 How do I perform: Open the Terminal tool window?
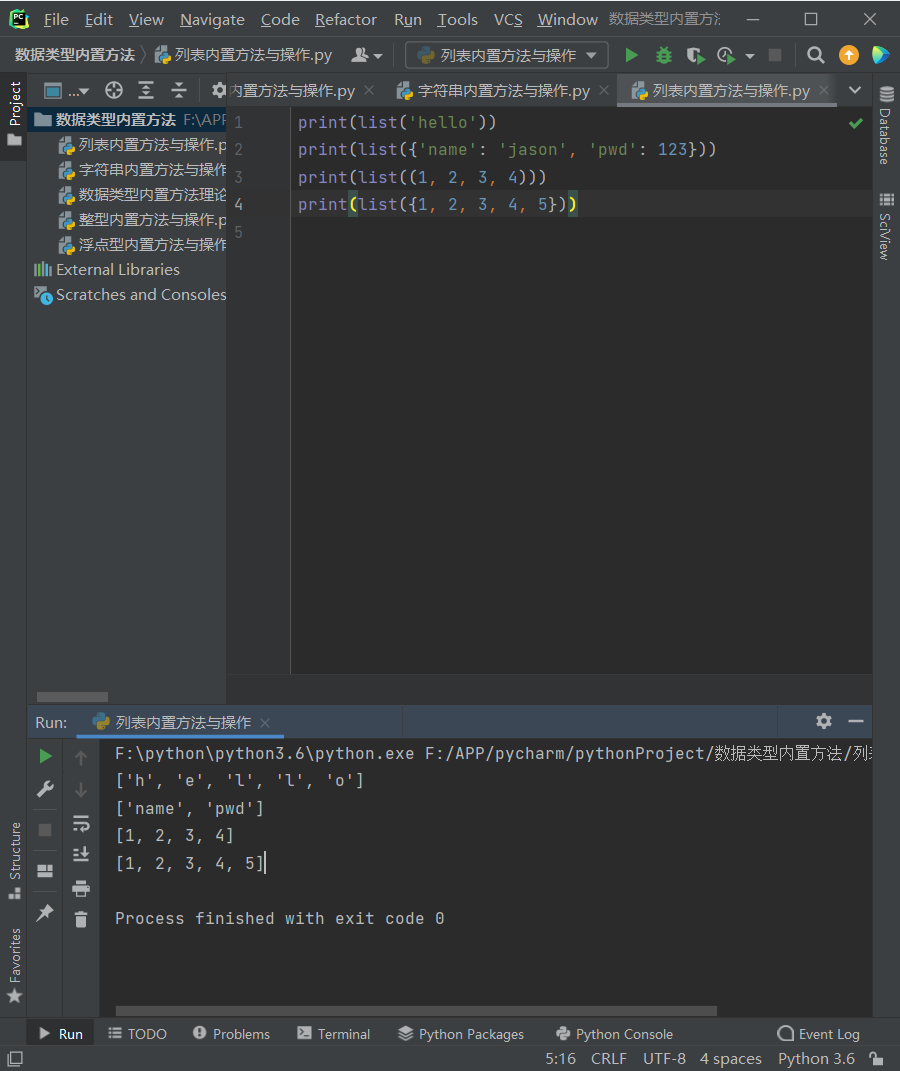334,1033
